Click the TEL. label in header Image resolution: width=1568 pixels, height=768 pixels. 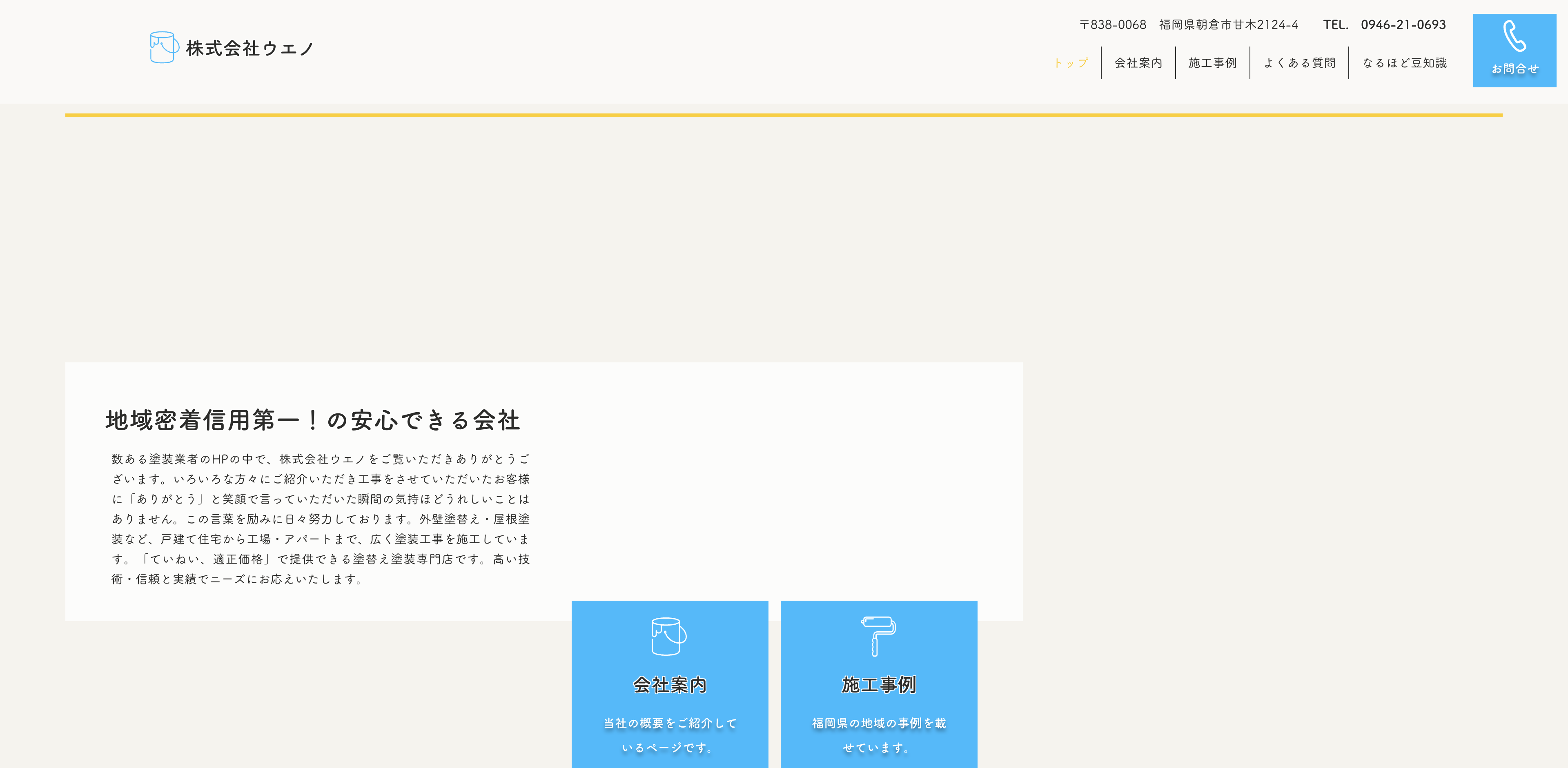point(1336,24)
